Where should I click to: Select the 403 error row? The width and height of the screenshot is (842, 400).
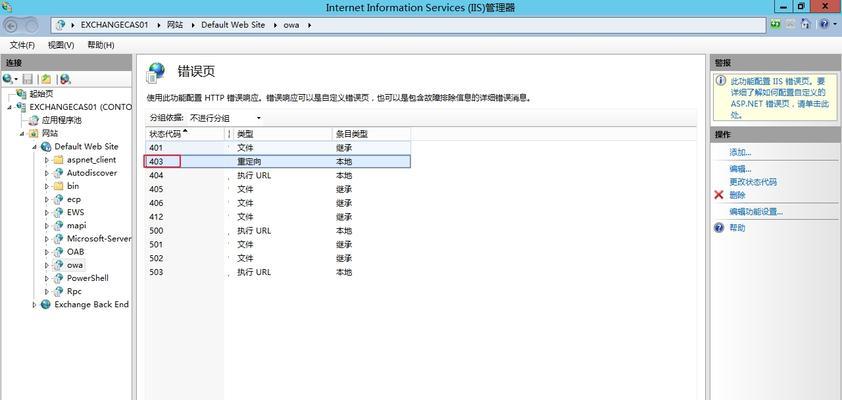278,161
